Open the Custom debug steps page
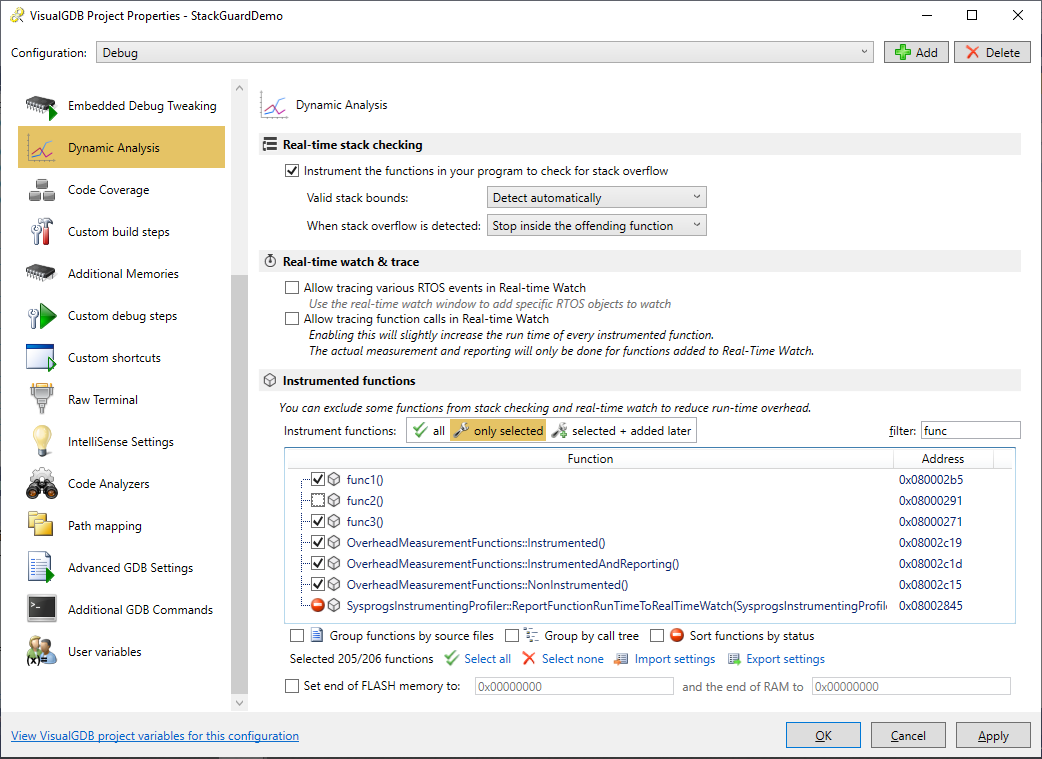 (122, 316)
